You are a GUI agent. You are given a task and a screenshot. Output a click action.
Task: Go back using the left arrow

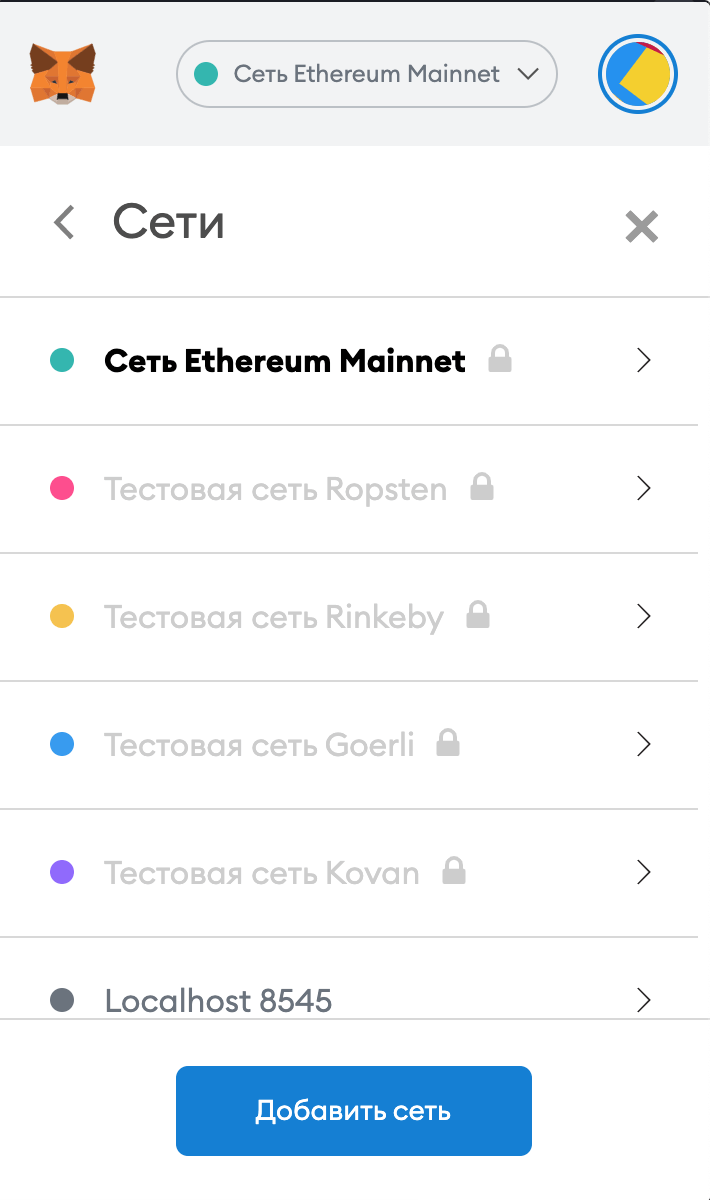64,222
